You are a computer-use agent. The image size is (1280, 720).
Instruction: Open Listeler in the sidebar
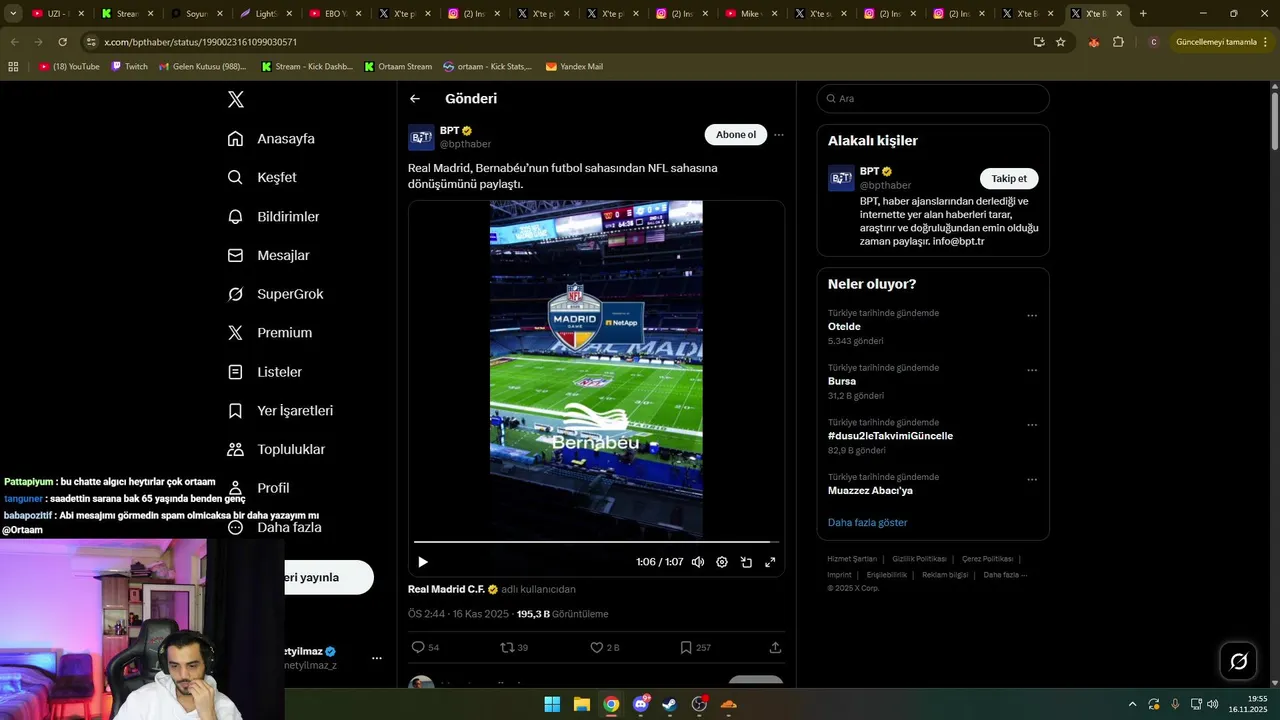click(x=264, y=372)
